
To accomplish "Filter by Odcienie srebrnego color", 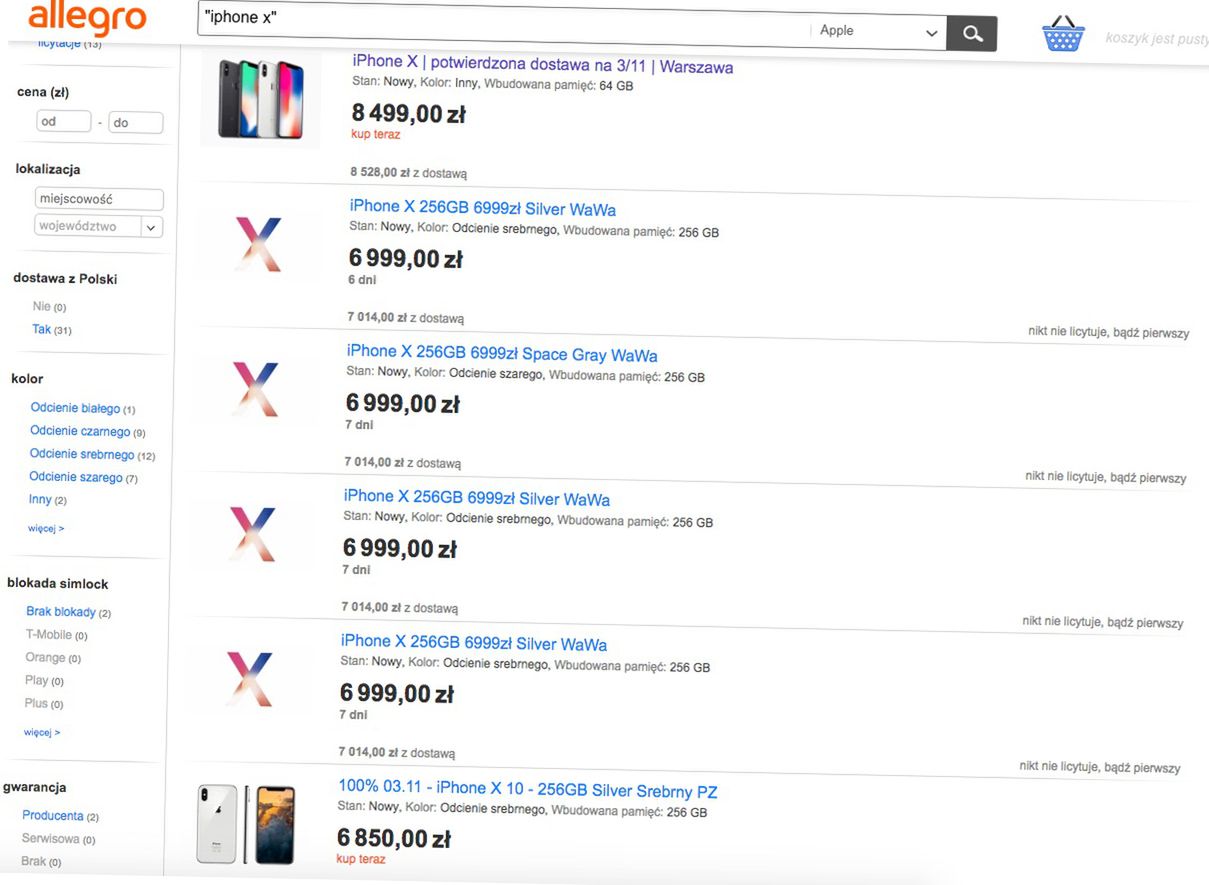I will tap(82, 455).
